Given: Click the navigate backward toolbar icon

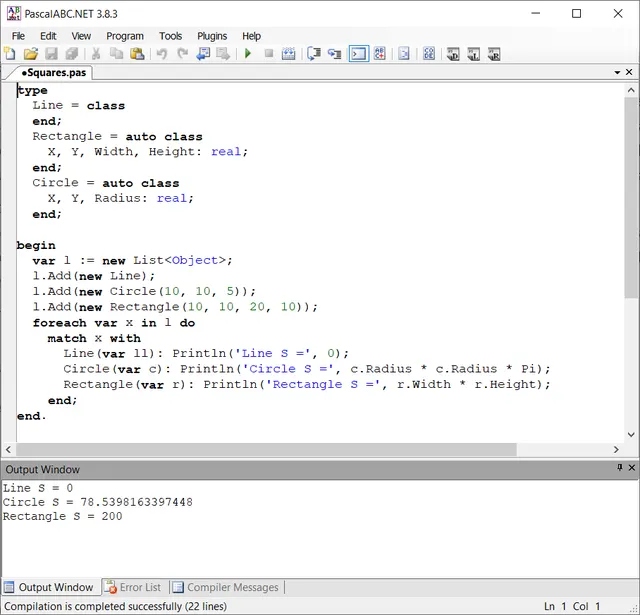Looking at the screenshot, I should click(203, 53).
